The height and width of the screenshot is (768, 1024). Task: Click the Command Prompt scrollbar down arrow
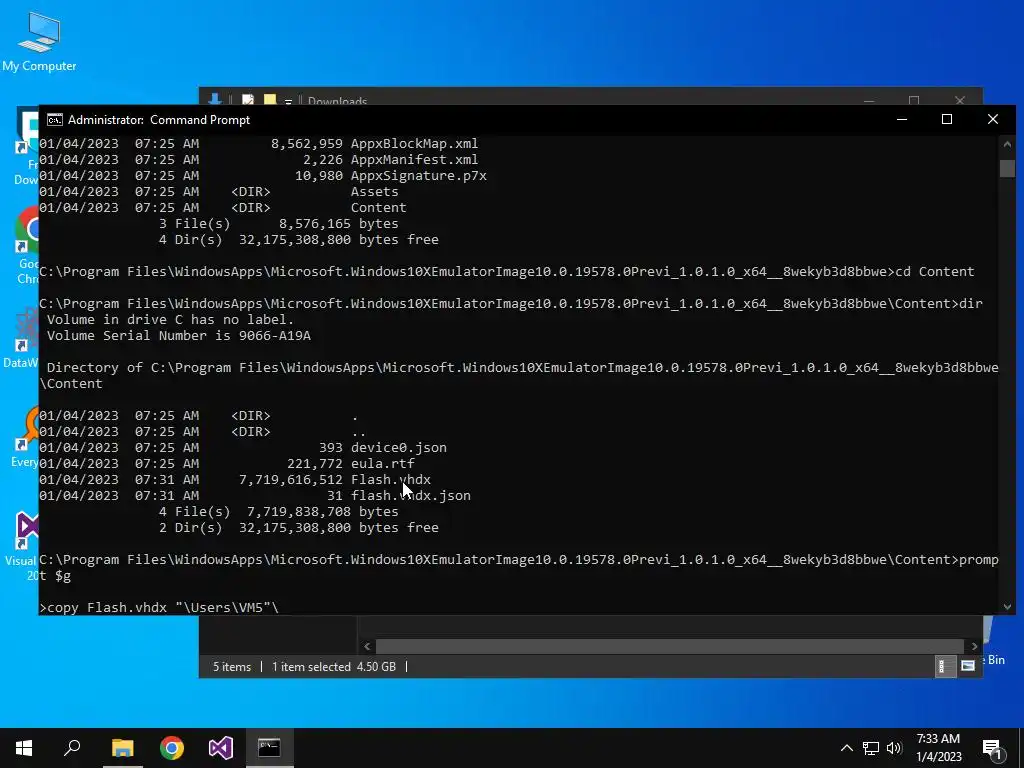1006,607
